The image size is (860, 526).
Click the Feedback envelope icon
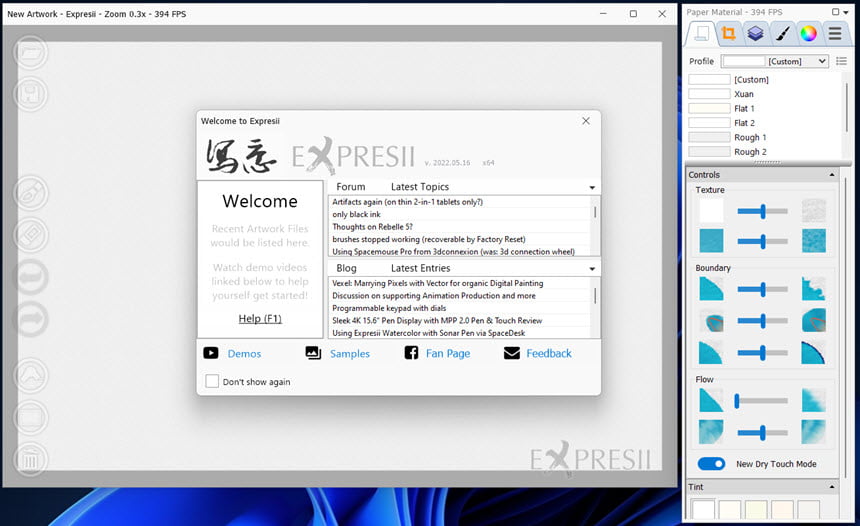(512, 353)
